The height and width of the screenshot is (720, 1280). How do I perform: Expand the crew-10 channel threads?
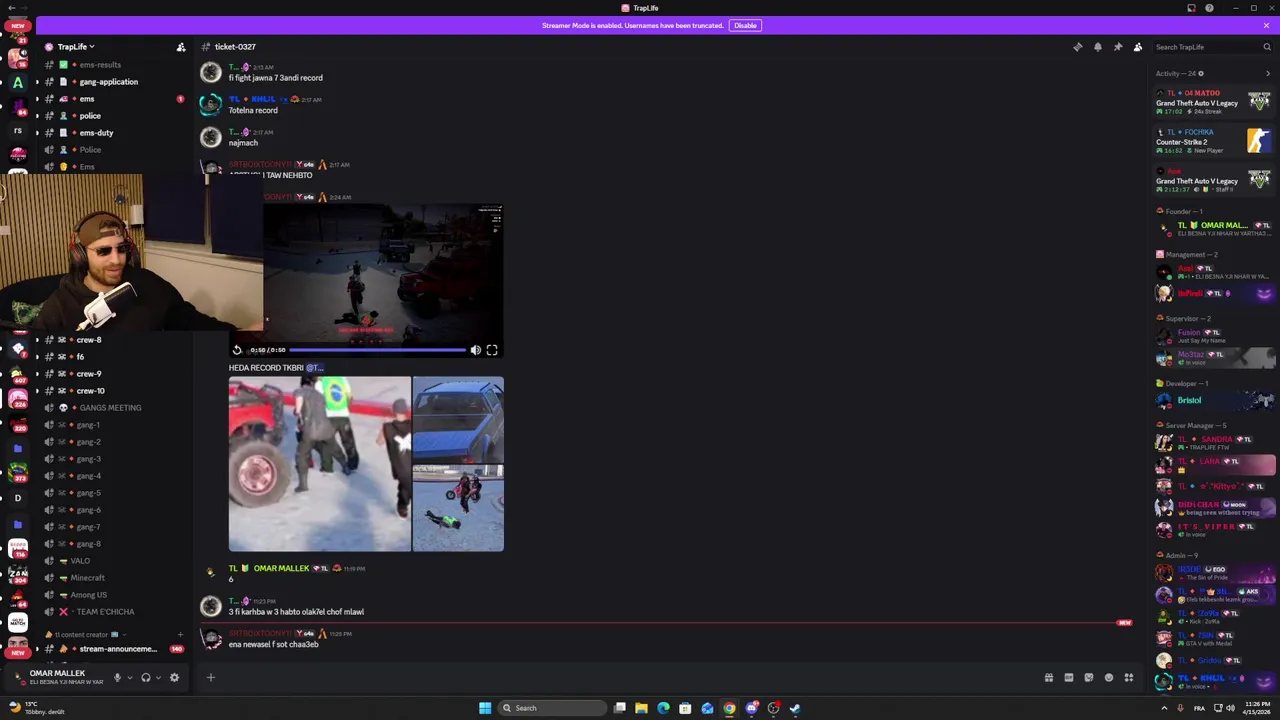pyautogui.click(x=37, y=391)
